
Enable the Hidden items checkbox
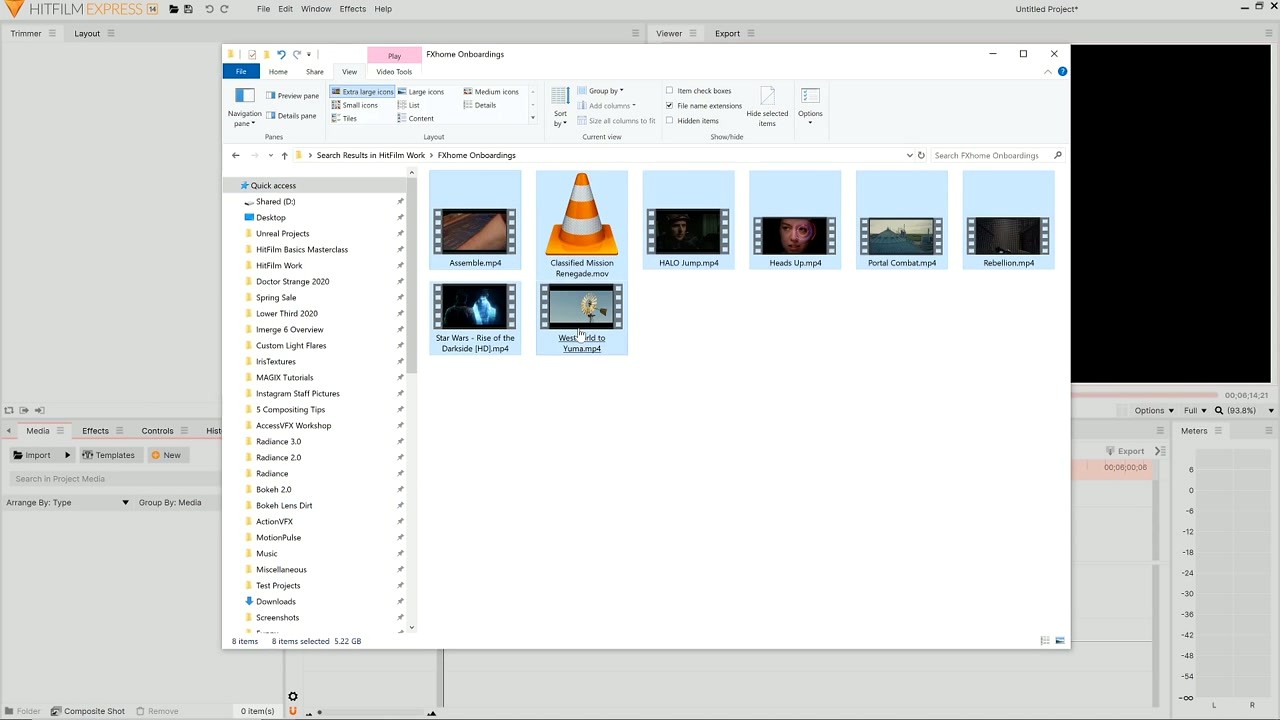[x=669, y=120]
